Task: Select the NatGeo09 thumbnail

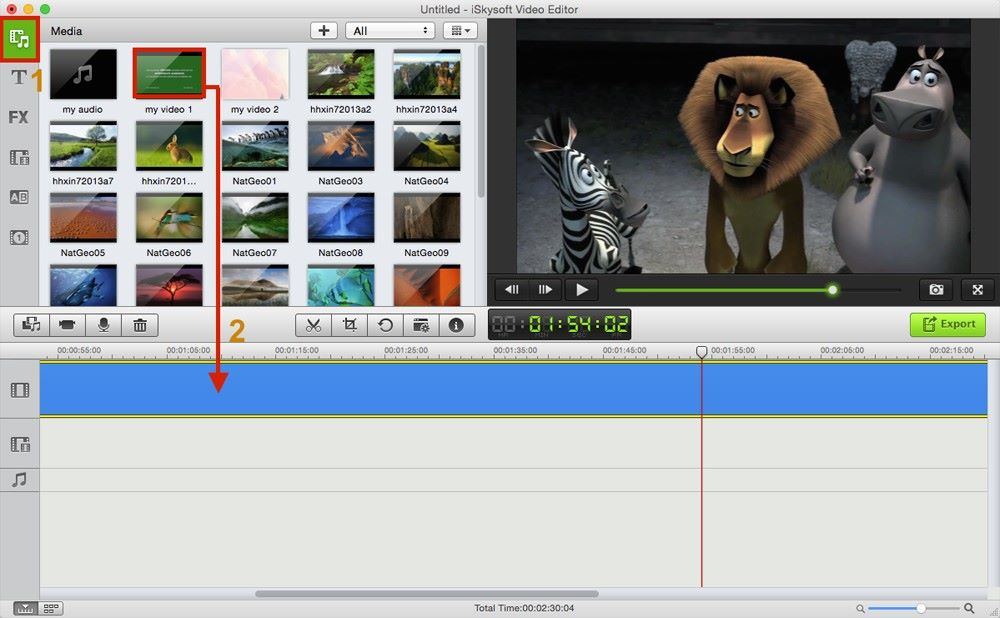Action: click(x=427, y=217)
